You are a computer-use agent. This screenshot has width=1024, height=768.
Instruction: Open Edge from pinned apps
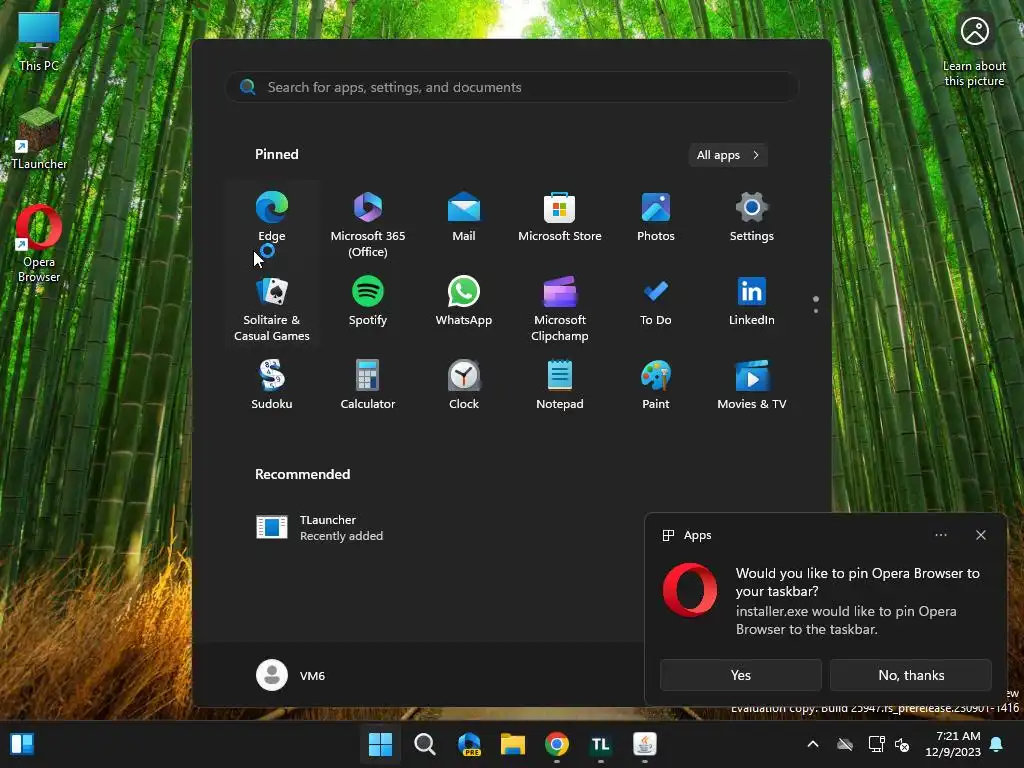(x=272, y=218)
